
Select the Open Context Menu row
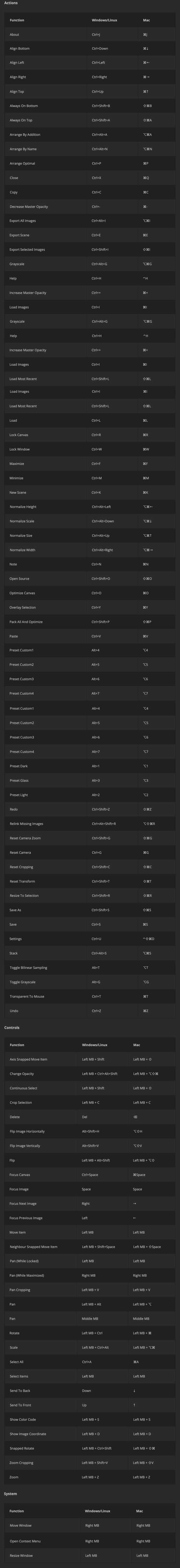(90, 1541)
